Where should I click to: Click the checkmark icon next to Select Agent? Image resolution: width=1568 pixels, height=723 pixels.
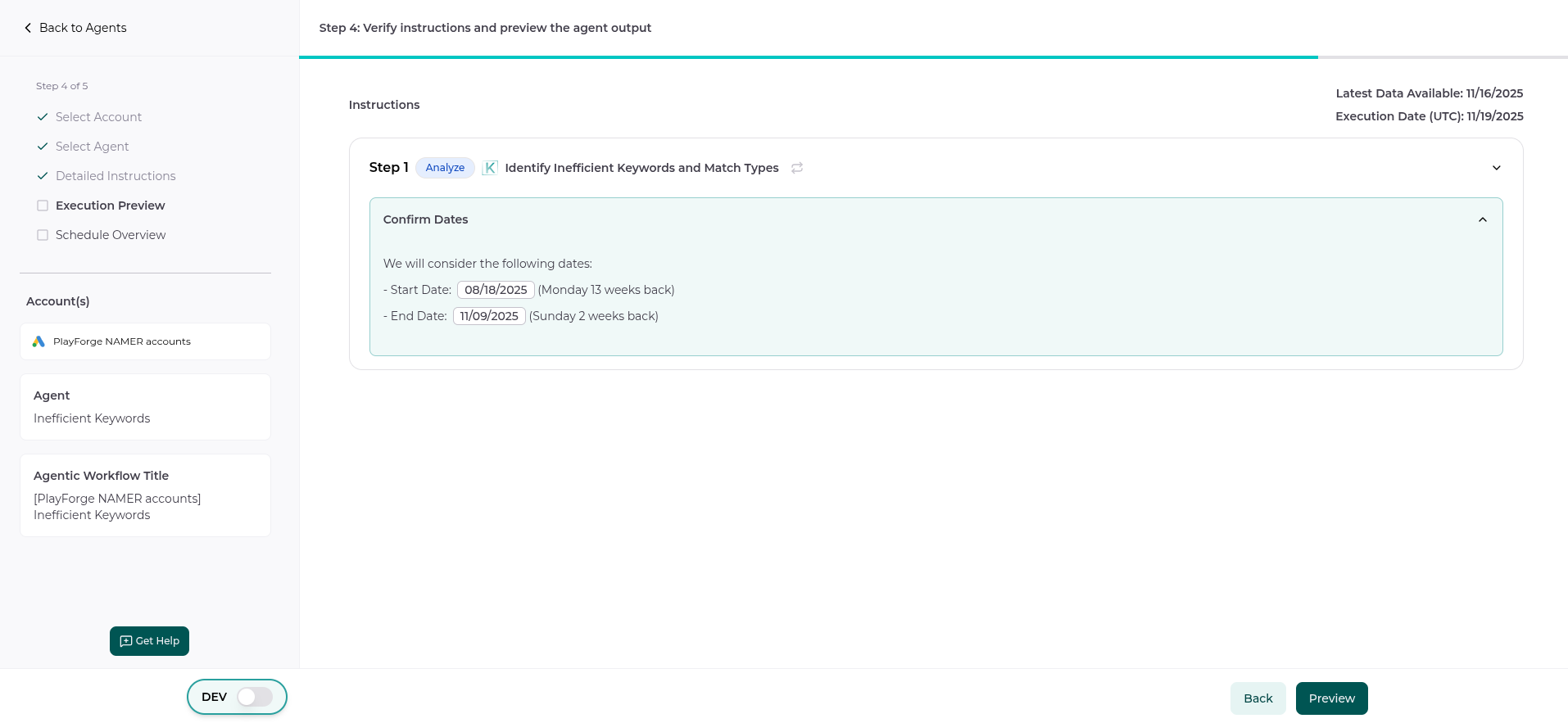[43, 147]
